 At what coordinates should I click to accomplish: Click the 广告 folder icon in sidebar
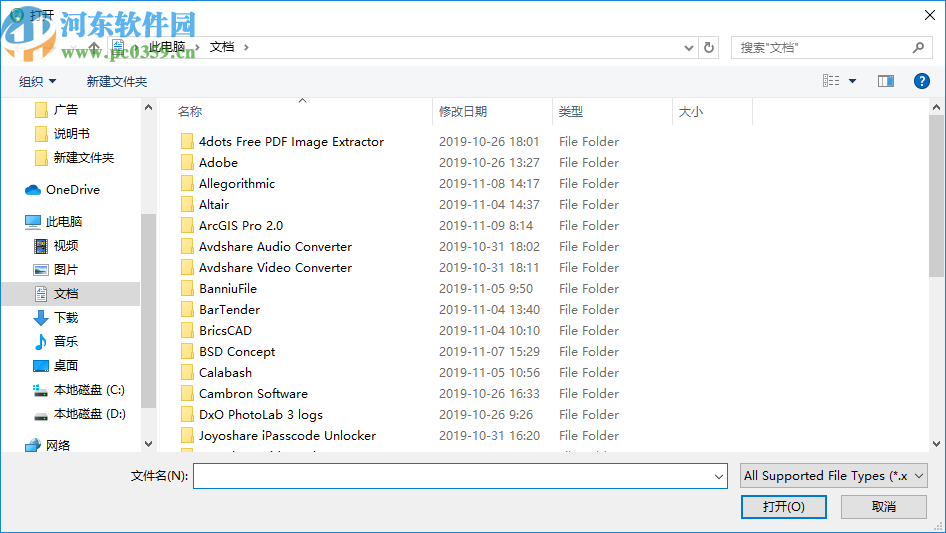pyautogui.click(x=41, y=110)
